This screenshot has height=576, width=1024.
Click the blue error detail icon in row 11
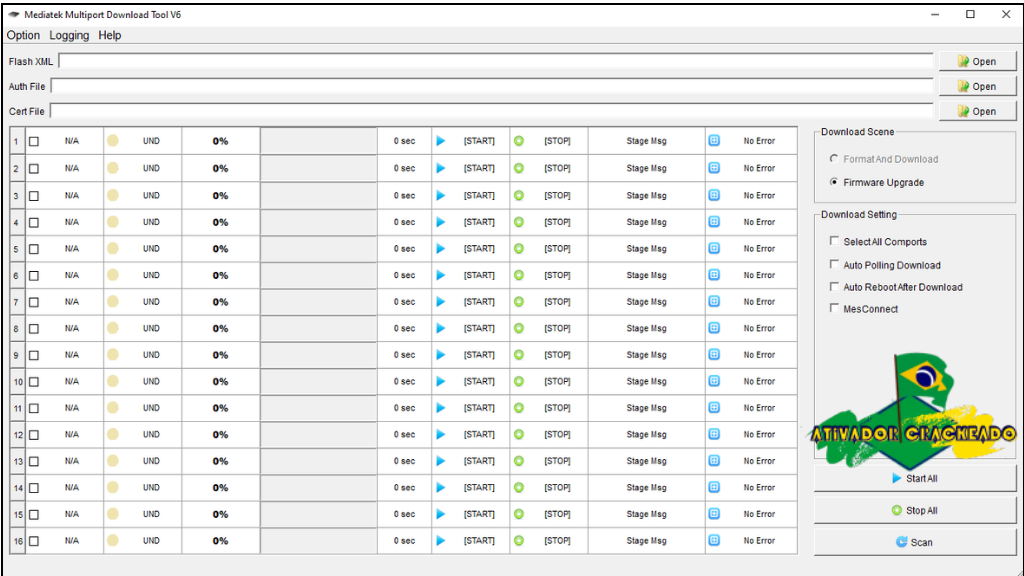coord(714,408)
